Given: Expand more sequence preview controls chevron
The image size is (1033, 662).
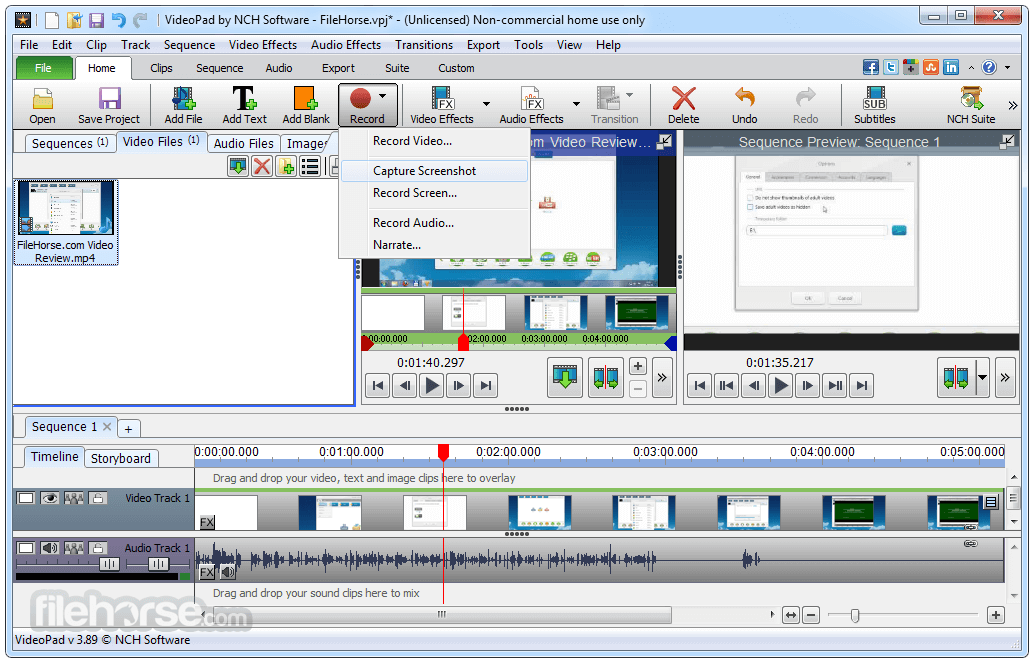Looking at the screenshot, I should click(1005, 377).
